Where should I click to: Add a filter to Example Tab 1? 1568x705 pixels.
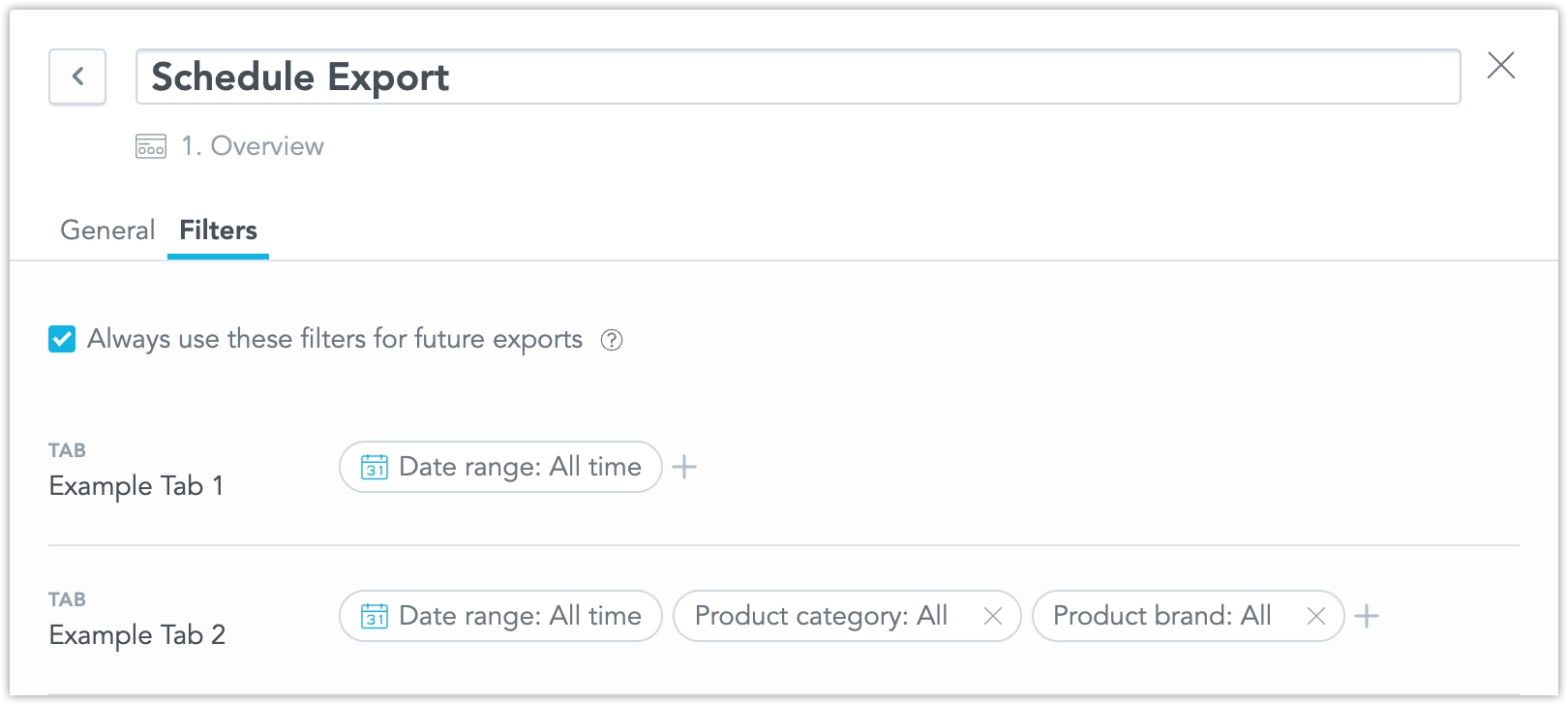point(684,467)
